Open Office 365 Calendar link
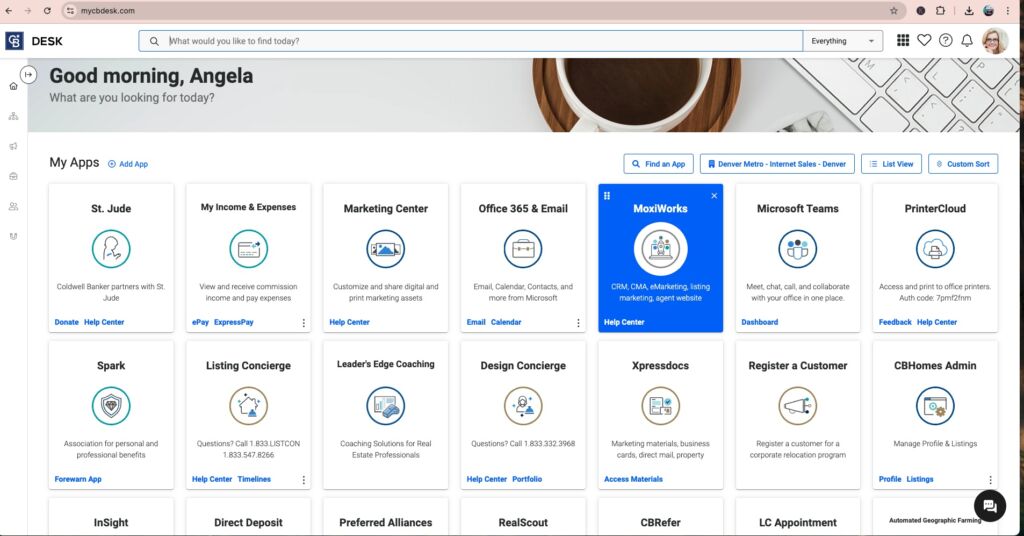The image size is (1024, 536). click(506, 322)
